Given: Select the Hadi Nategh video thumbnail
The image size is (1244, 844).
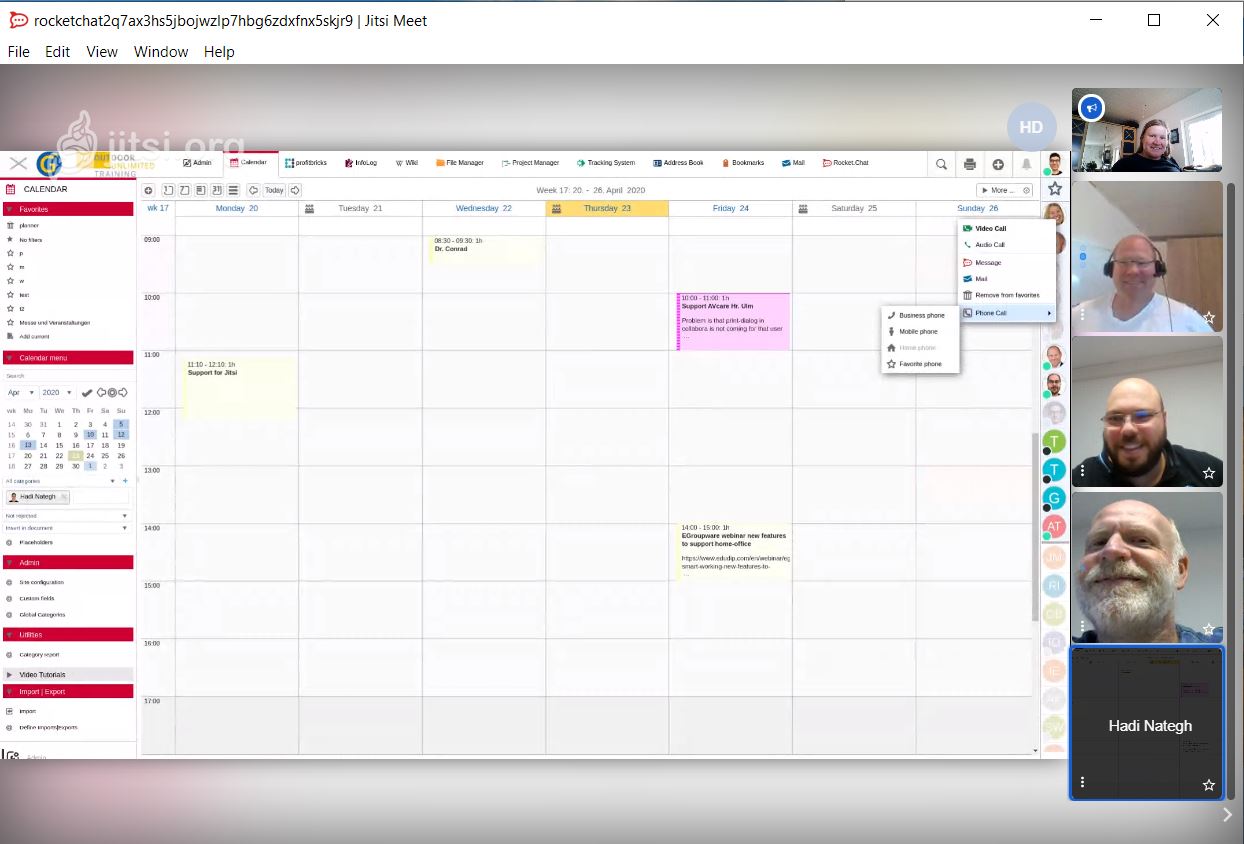Looking at the screenshot, I should pyautogui.click(x=1147, y=724).
